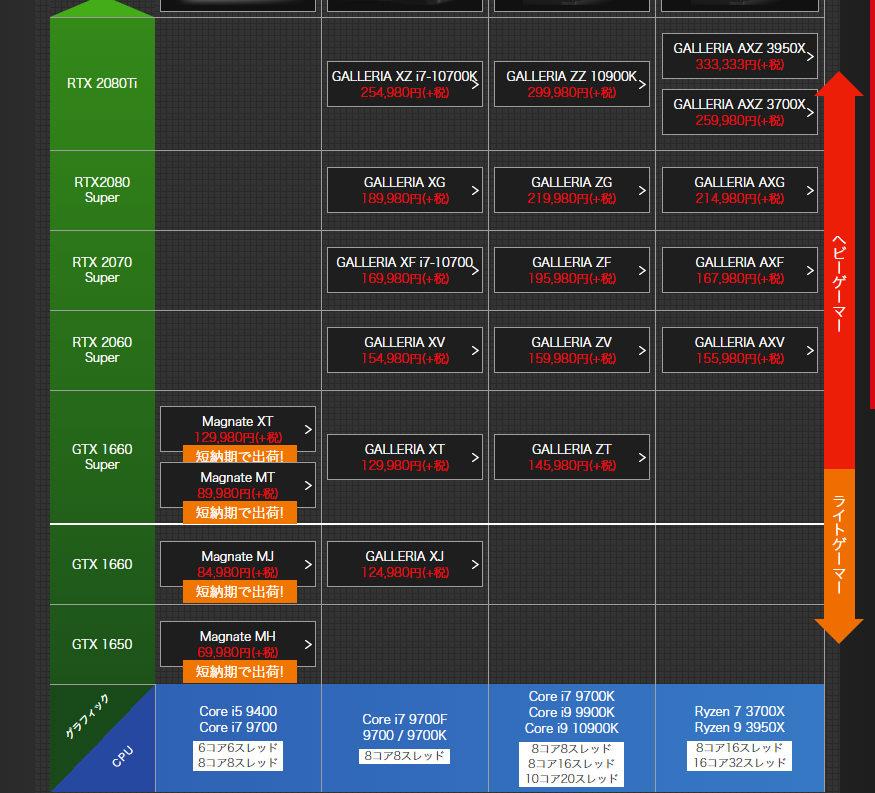
Task: Click the arrow chevron on GALLERIA XJ
Action: [475, 565]
